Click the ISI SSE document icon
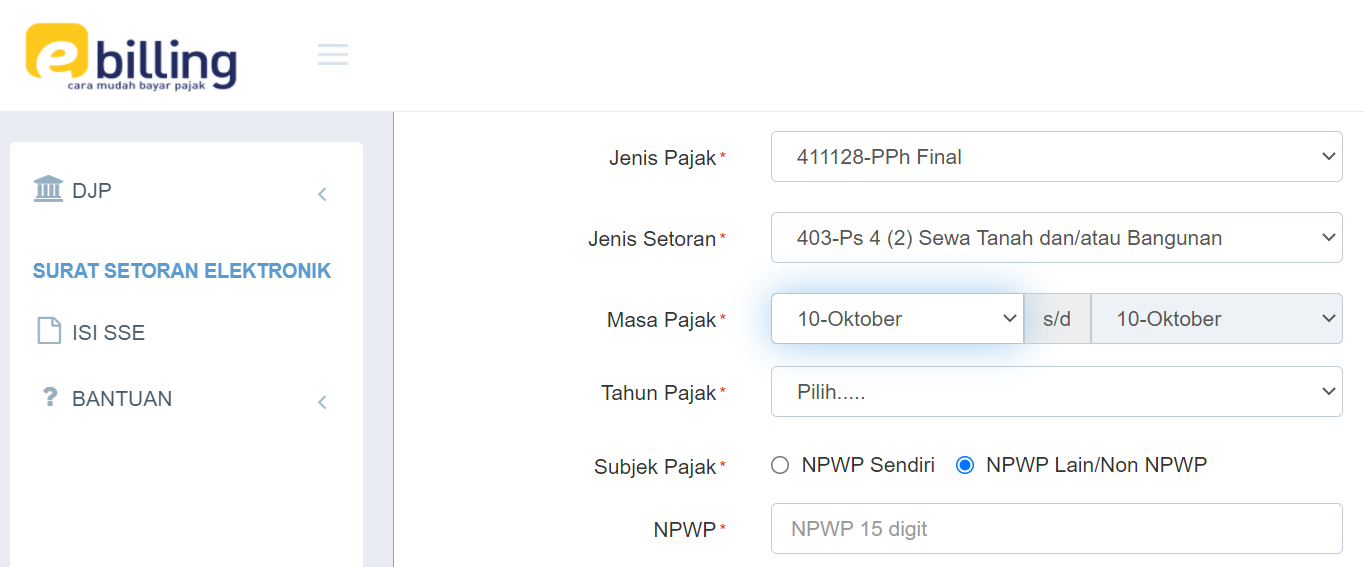 (49, 331)
